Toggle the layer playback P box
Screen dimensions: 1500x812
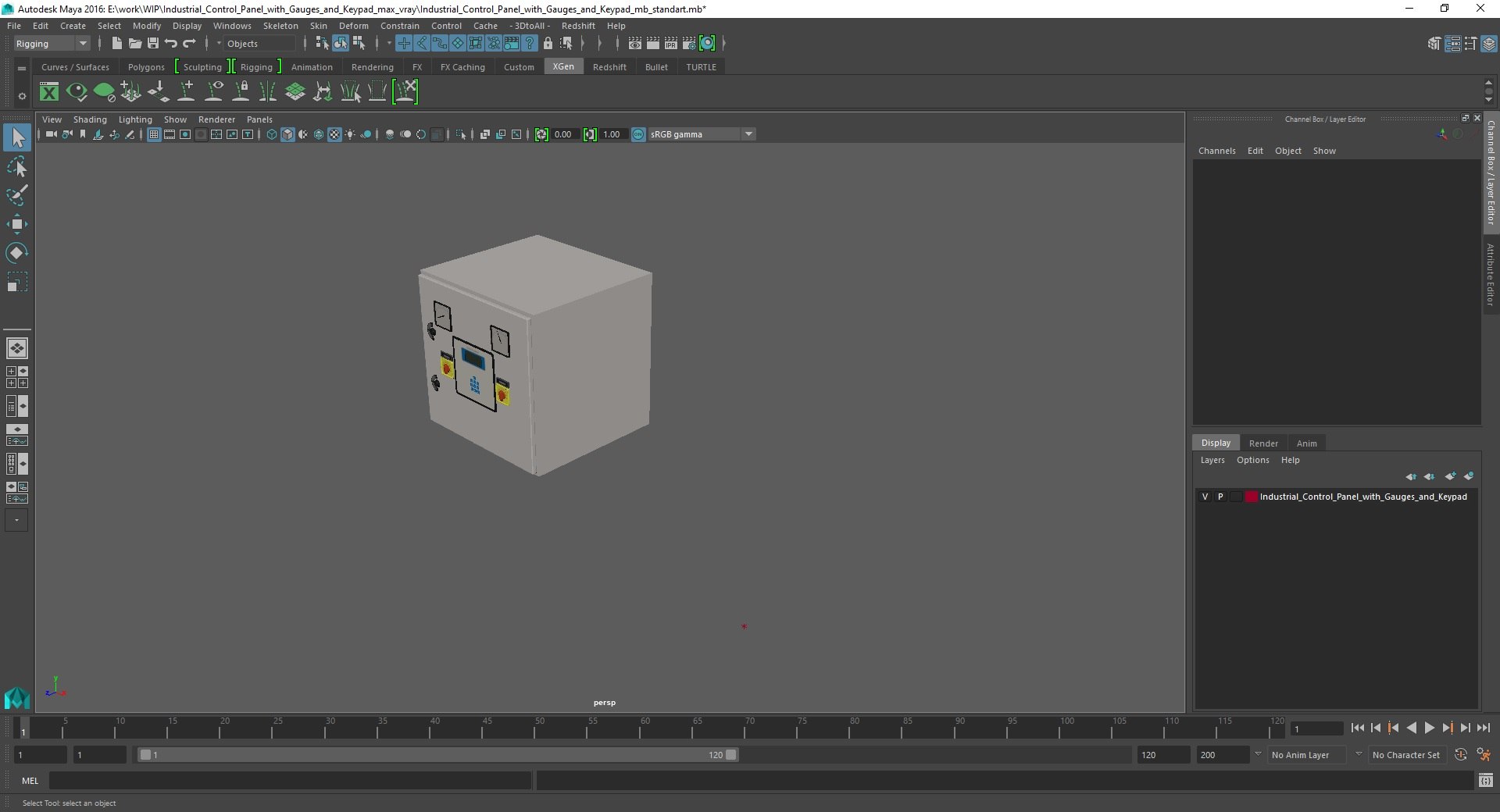coord(1220,497)
